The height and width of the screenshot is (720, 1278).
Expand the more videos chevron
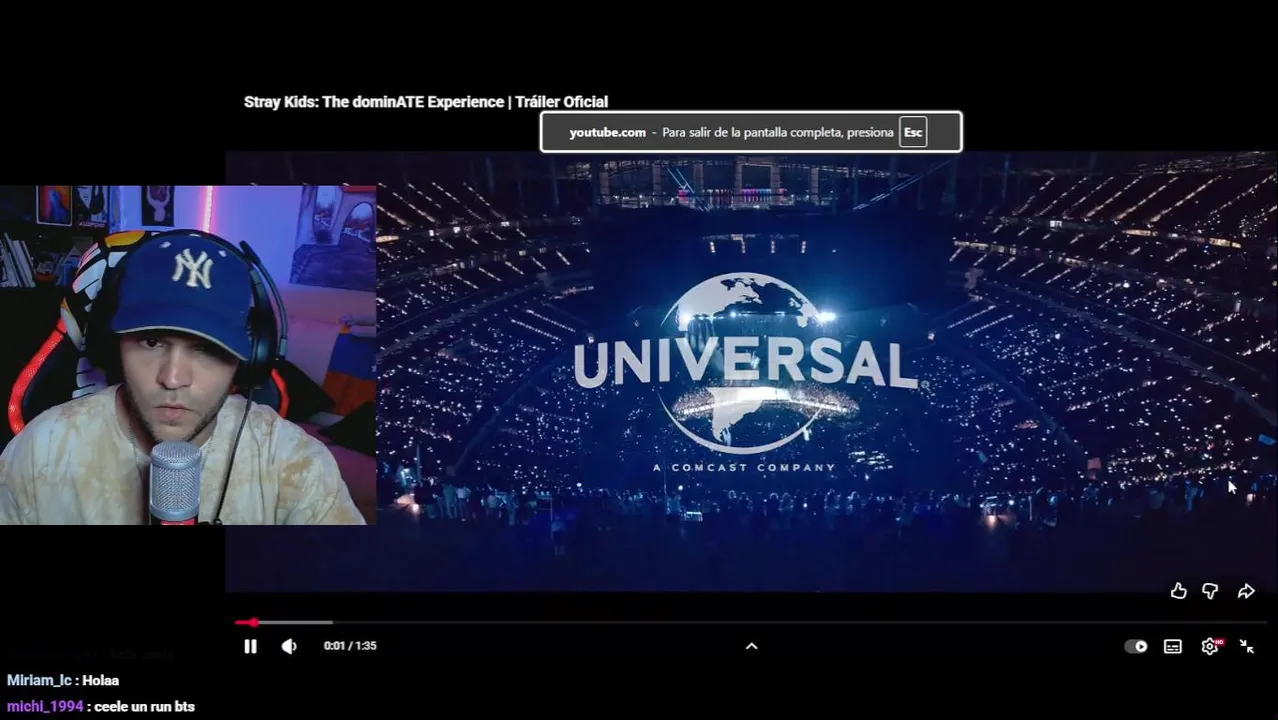pos(752,646)
